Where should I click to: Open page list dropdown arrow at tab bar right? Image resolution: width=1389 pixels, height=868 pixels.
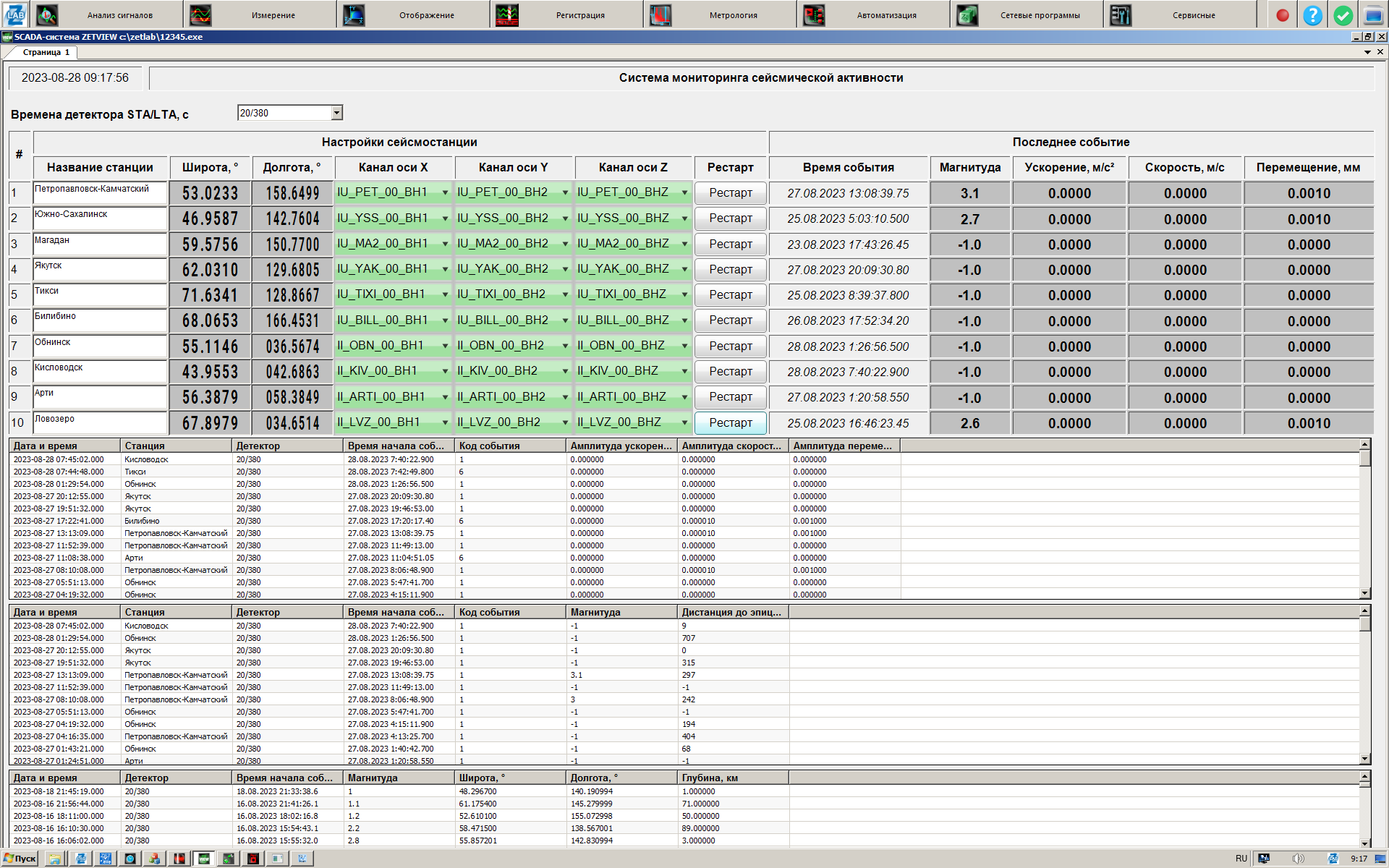click(1367, 52)
